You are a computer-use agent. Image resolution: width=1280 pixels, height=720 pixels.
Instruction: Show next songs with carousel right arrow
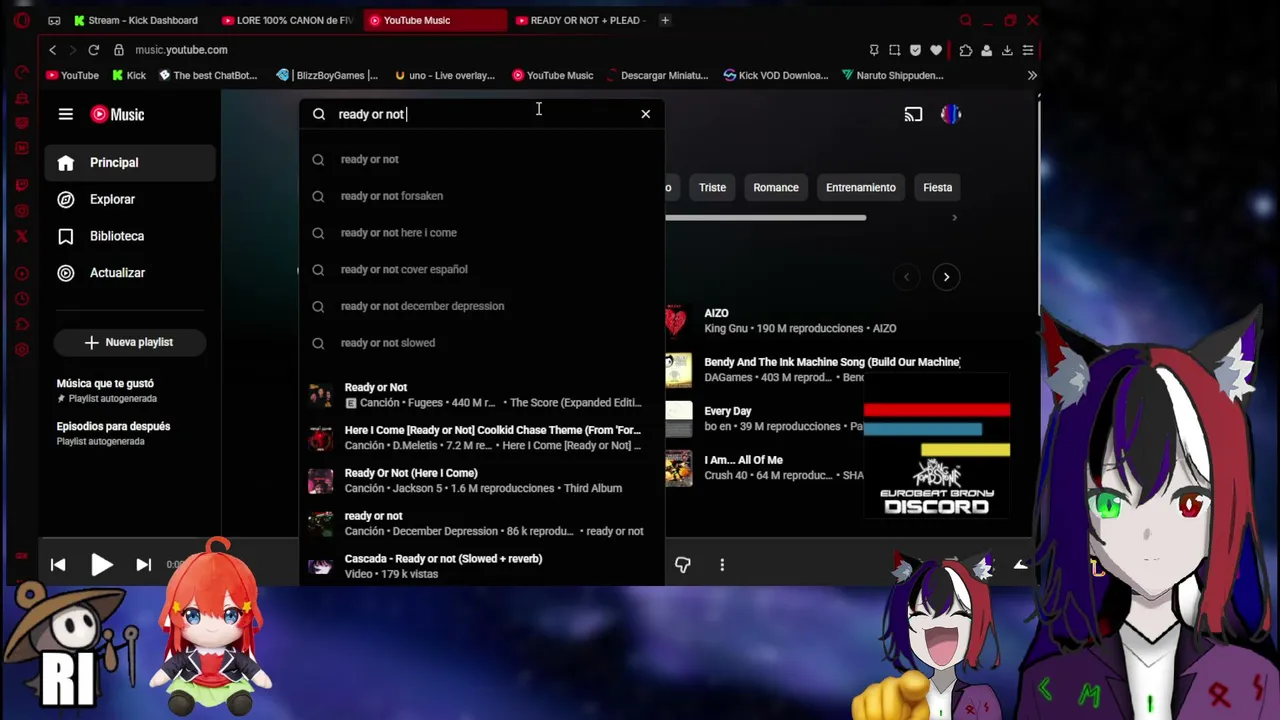pos(946,277)
